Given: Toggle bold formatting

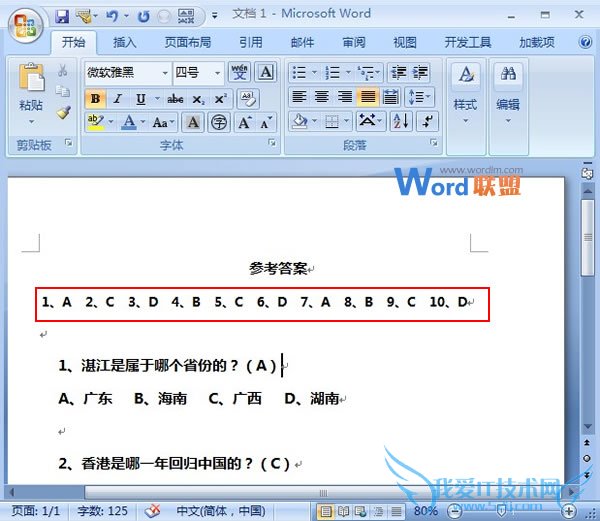Looking at the screenshot, I should (x=95, y=99).
